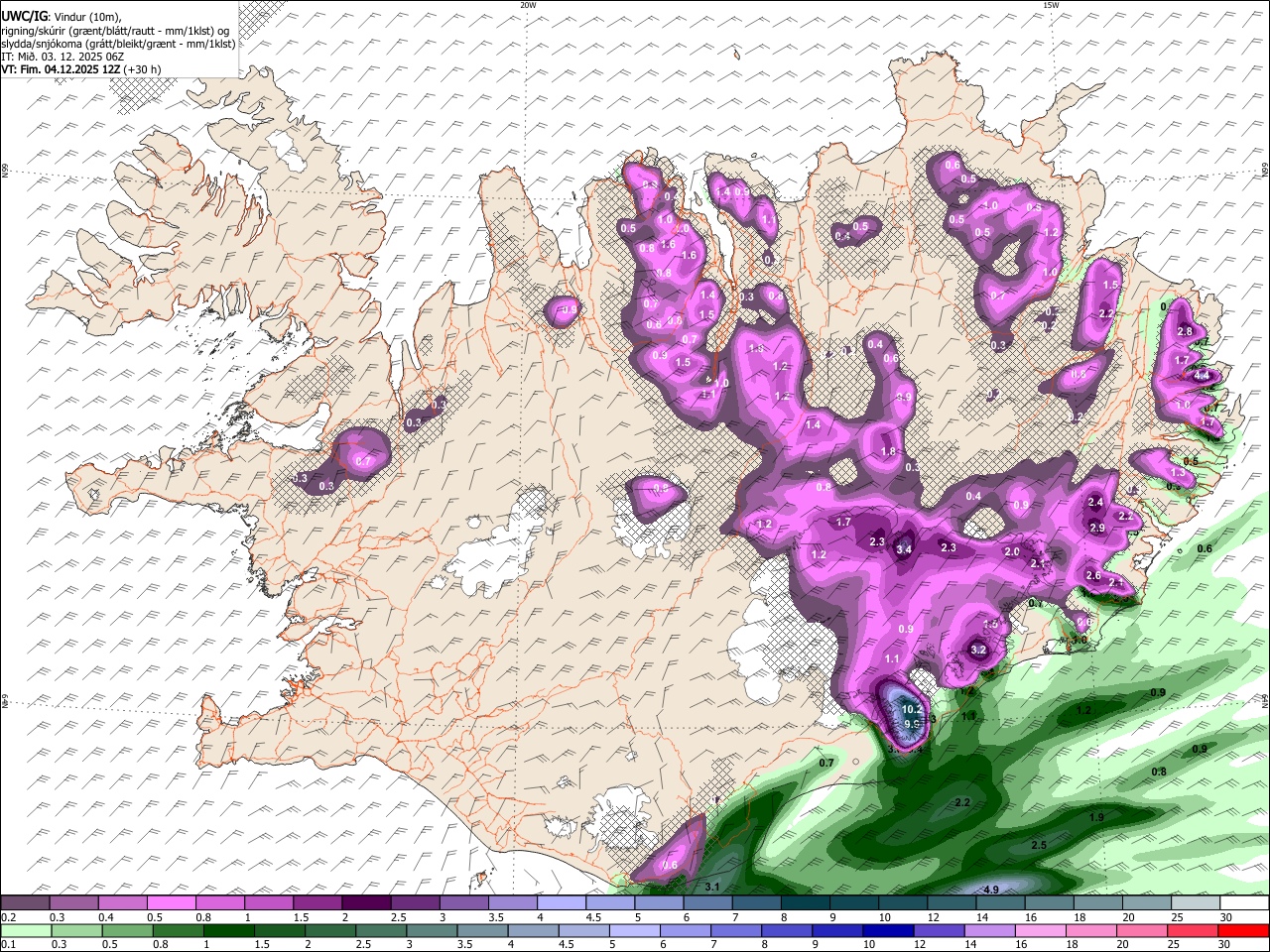Click the 2.0 snowfall value label
Screen dimensions: 1270x952
[1012, 552]
